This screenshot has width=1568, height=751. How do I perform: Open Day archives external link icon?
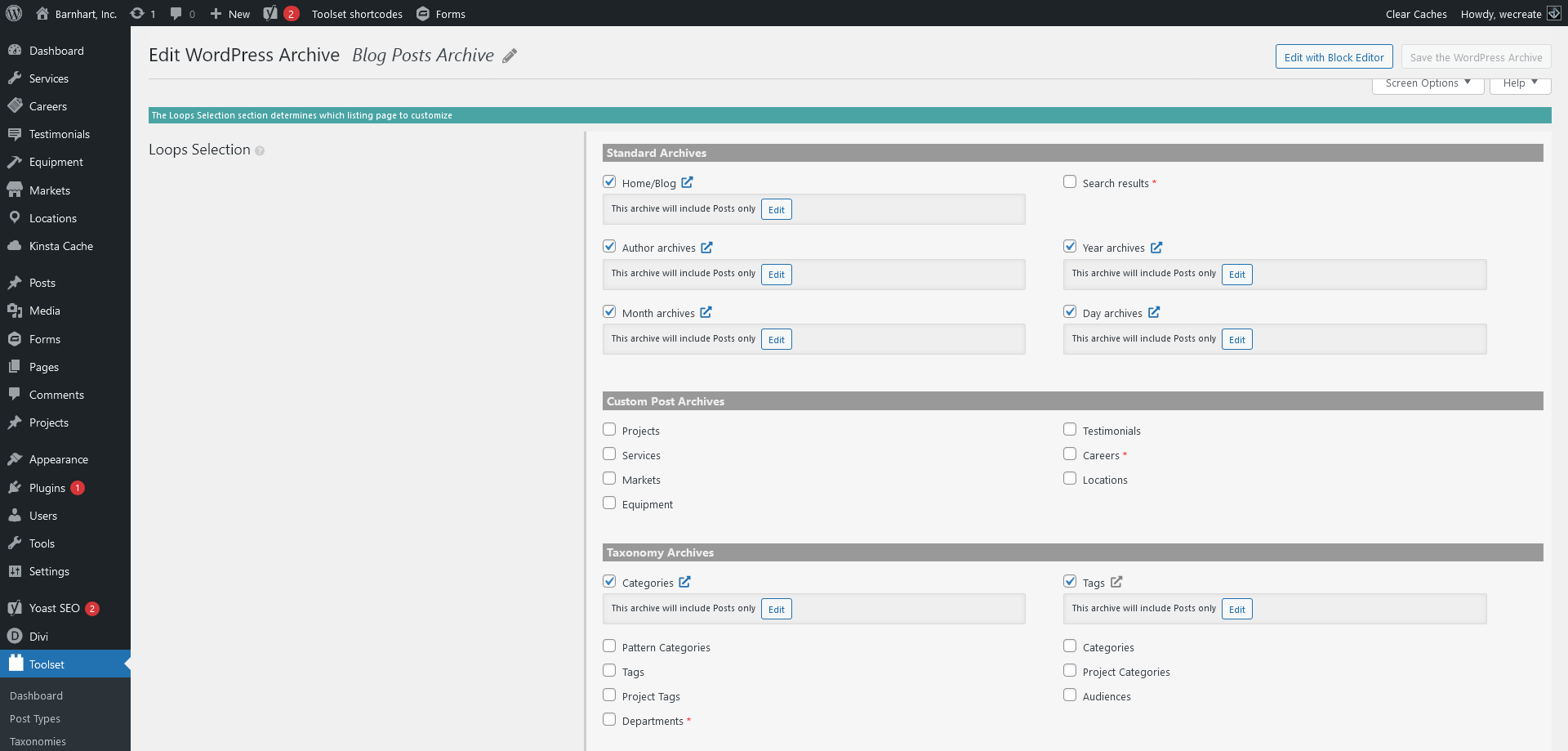[1154, 312]
